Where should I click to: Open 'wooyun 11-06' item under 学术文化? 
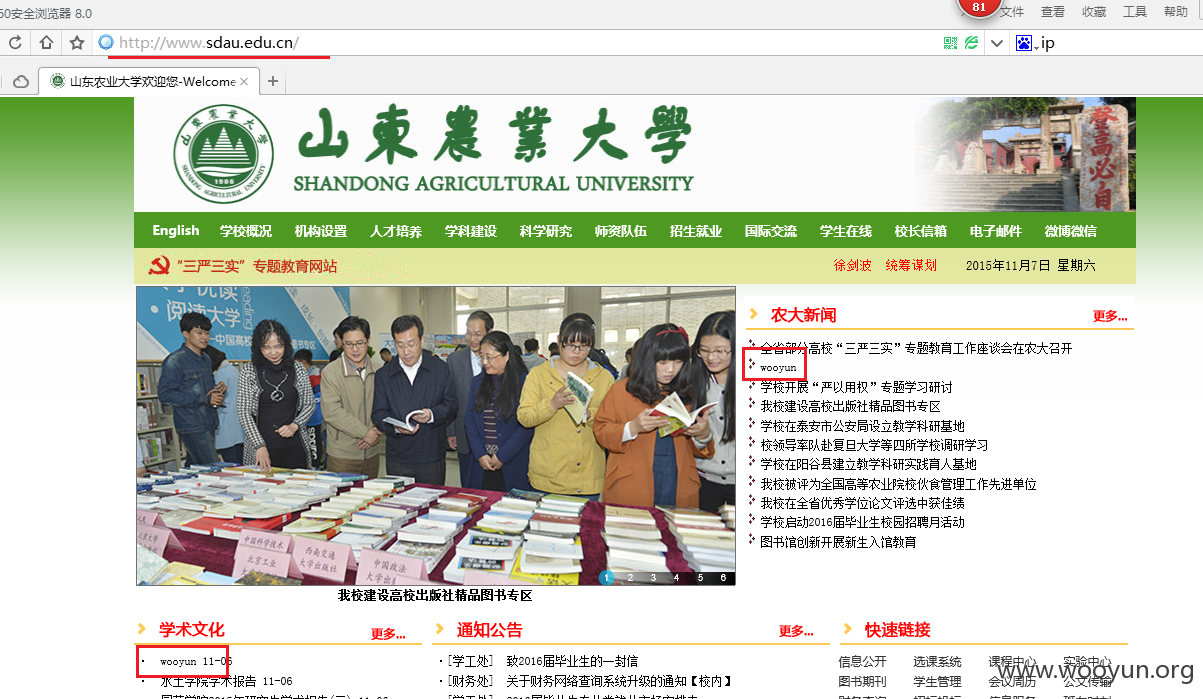[x=196, y=661]
